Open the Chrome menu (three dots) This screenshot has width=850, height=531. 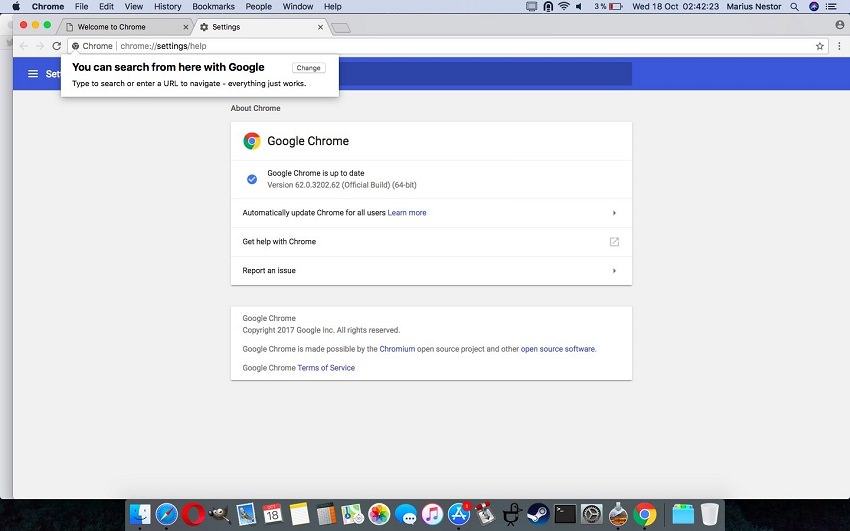(838, 46)
